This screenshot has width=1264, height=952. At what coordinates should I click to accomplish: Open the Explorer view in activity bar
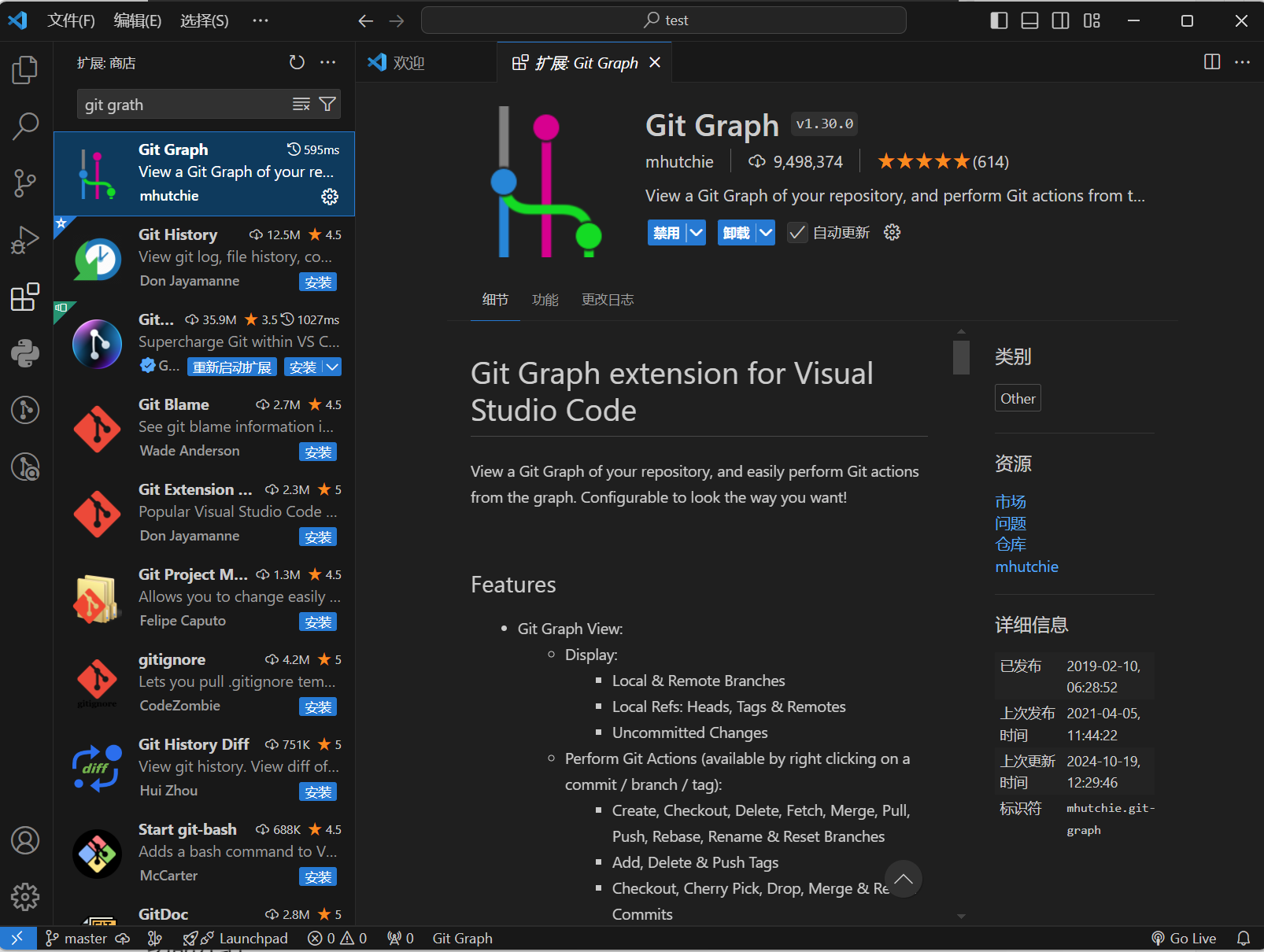click(x=25, y=69)
